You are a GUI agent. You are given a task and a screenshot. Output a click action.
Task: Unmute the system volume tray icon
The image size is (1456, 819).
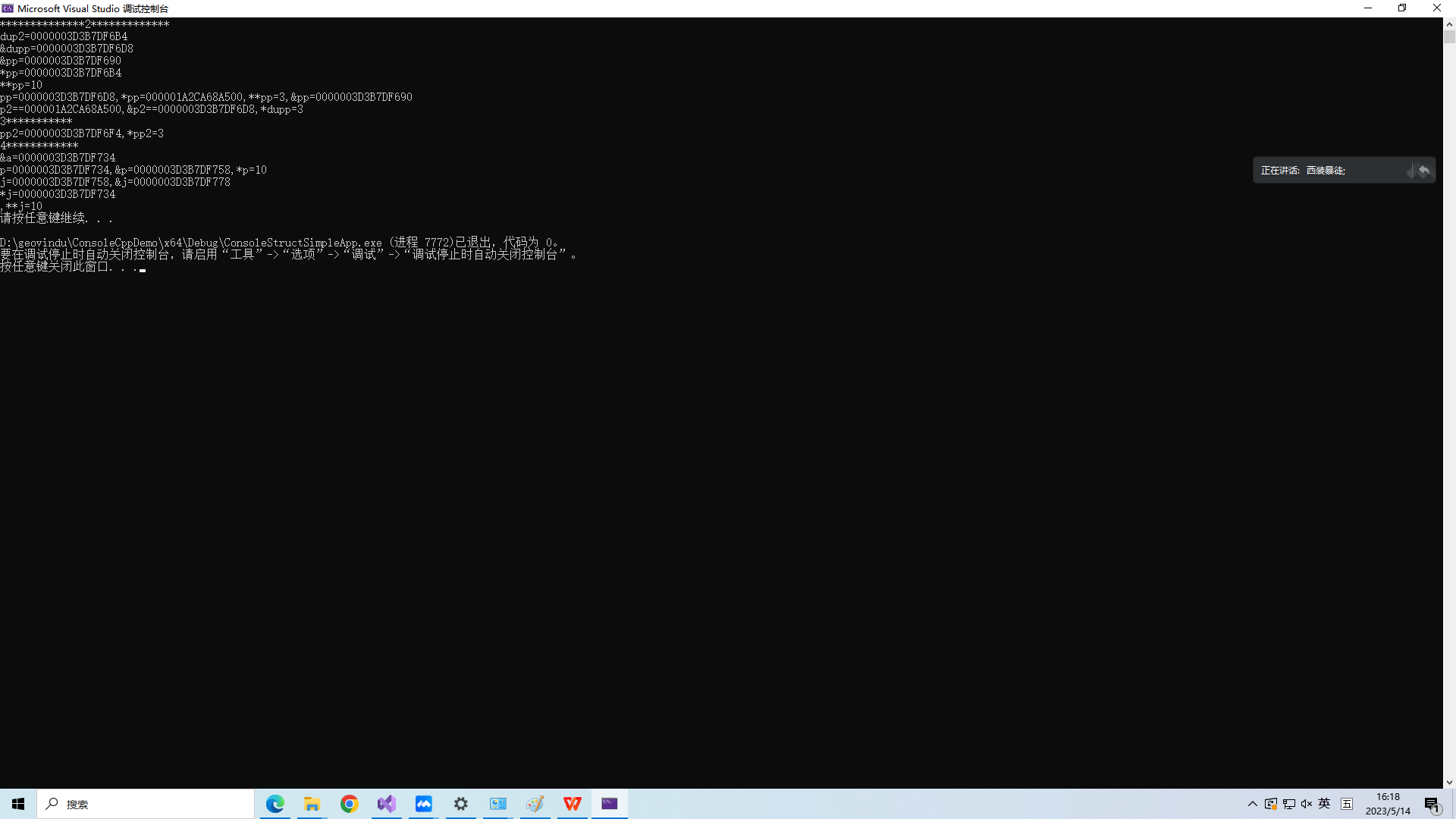[1307, 804]
